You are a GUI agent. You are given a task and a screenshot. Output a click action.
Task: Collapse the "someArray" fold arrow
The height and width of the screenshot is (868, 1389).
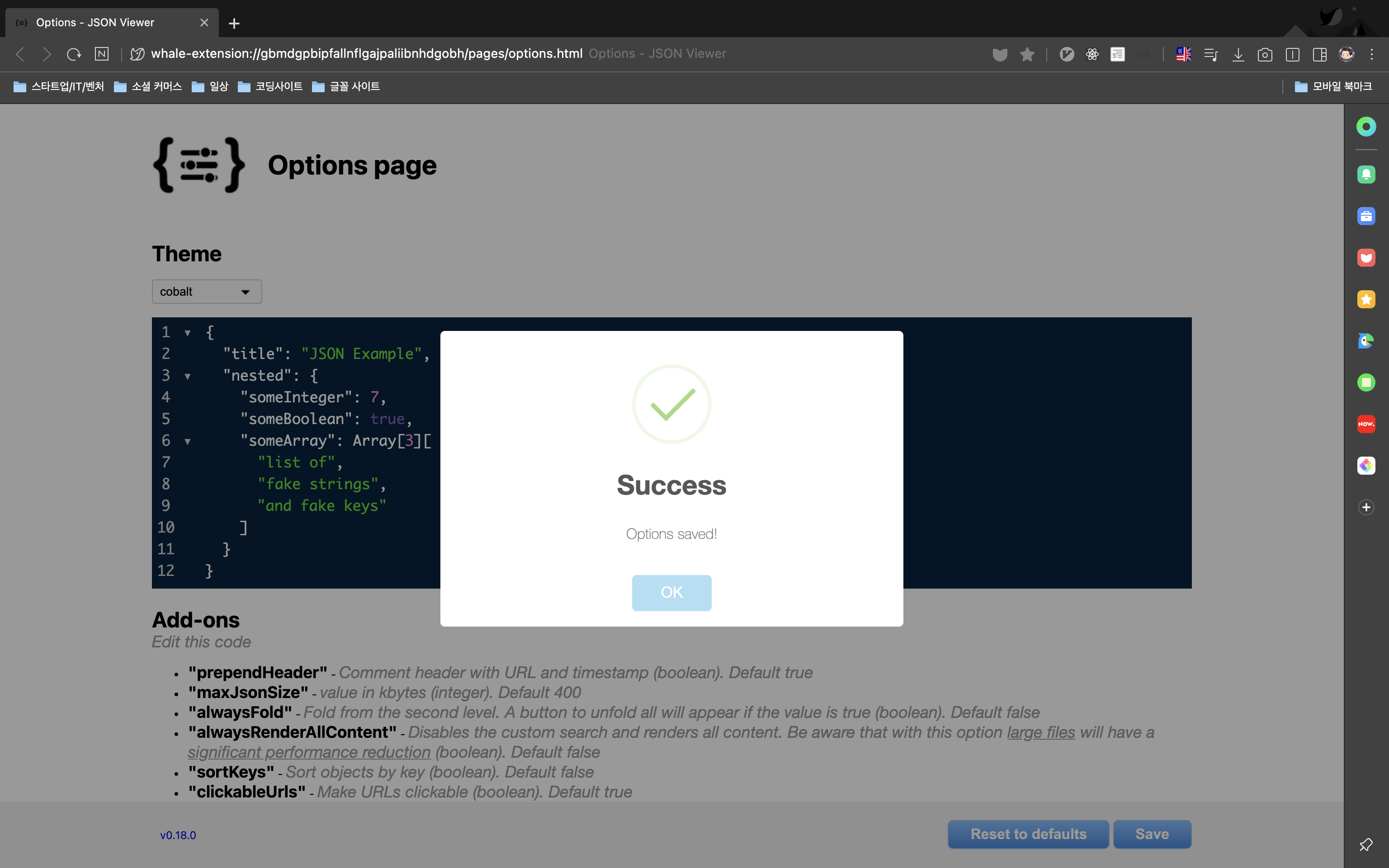187,442
